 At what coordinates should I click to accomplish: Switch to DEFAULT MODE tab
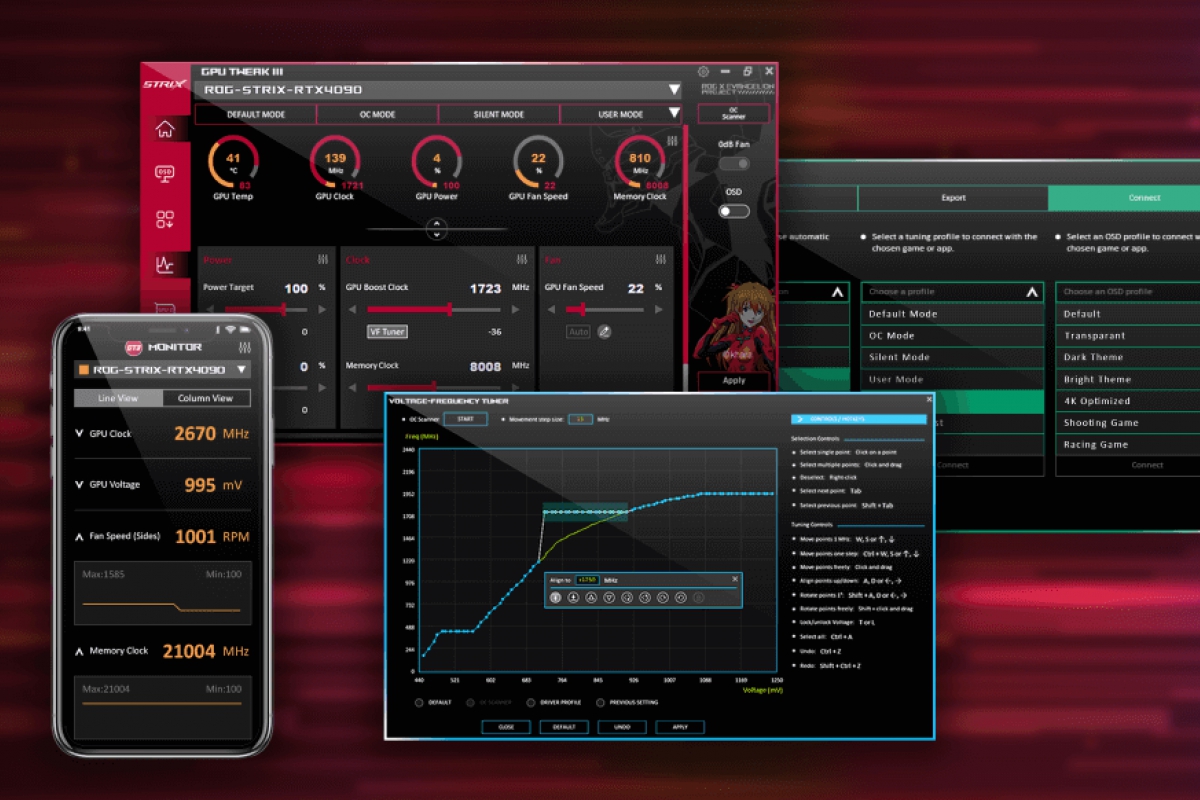(x=256, y=114)
